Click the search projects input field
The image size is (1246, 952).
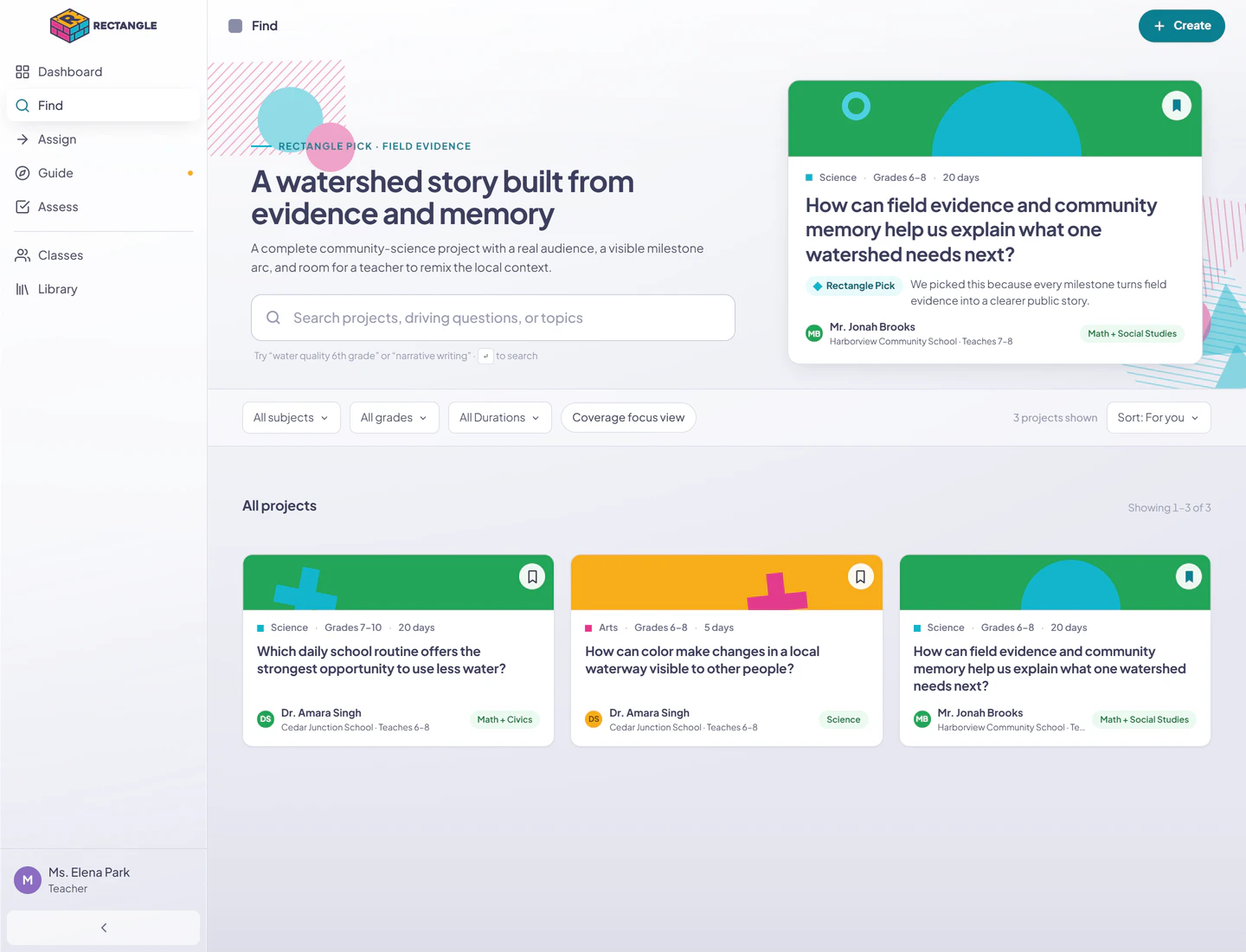(493, 318)
